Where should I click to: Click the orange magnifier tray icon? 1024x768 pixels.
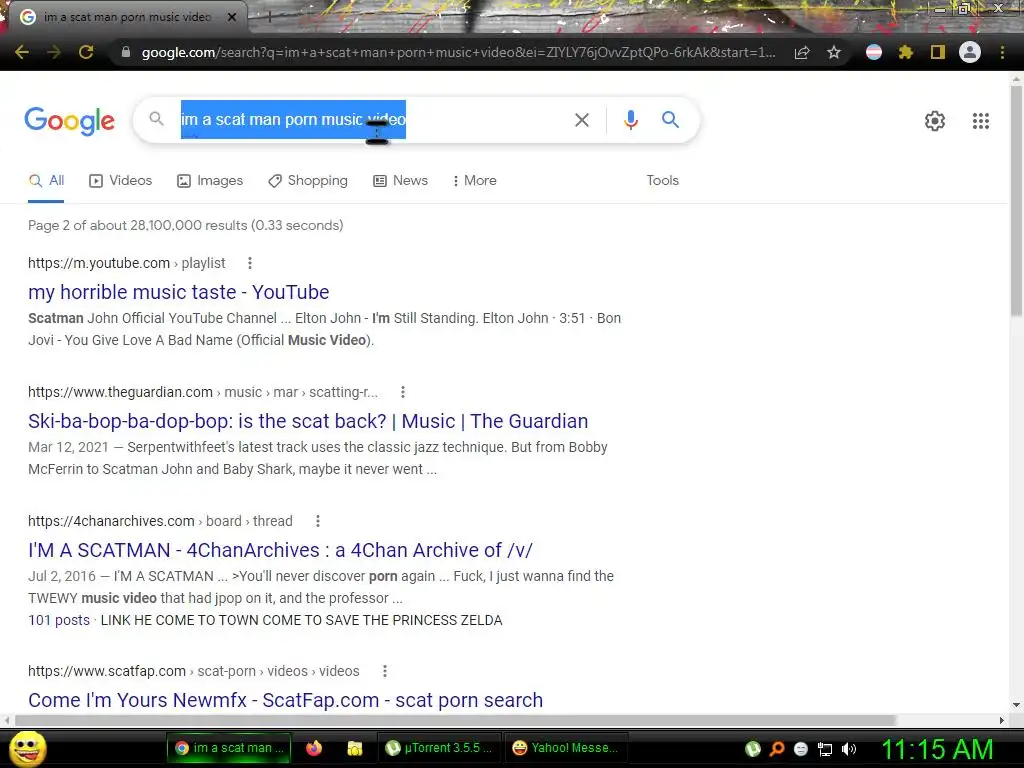click(777, 749)
